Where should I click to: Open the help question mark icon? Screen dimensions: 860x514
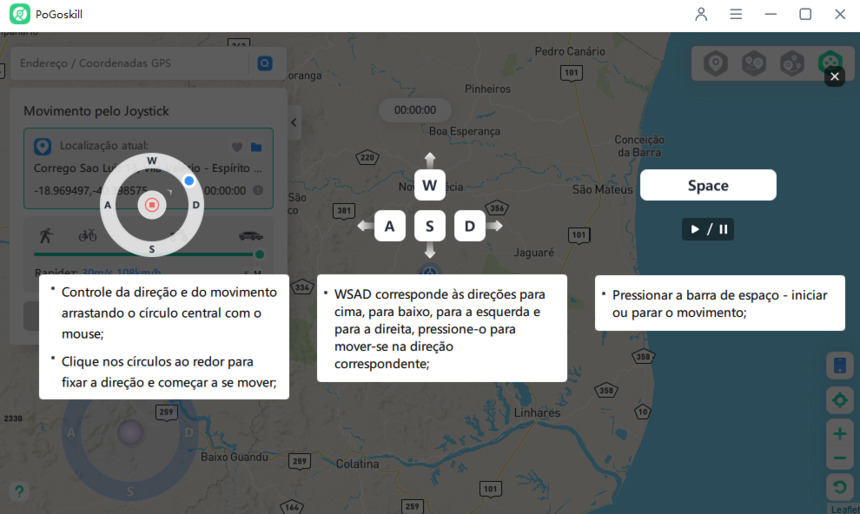pos(18,491)
